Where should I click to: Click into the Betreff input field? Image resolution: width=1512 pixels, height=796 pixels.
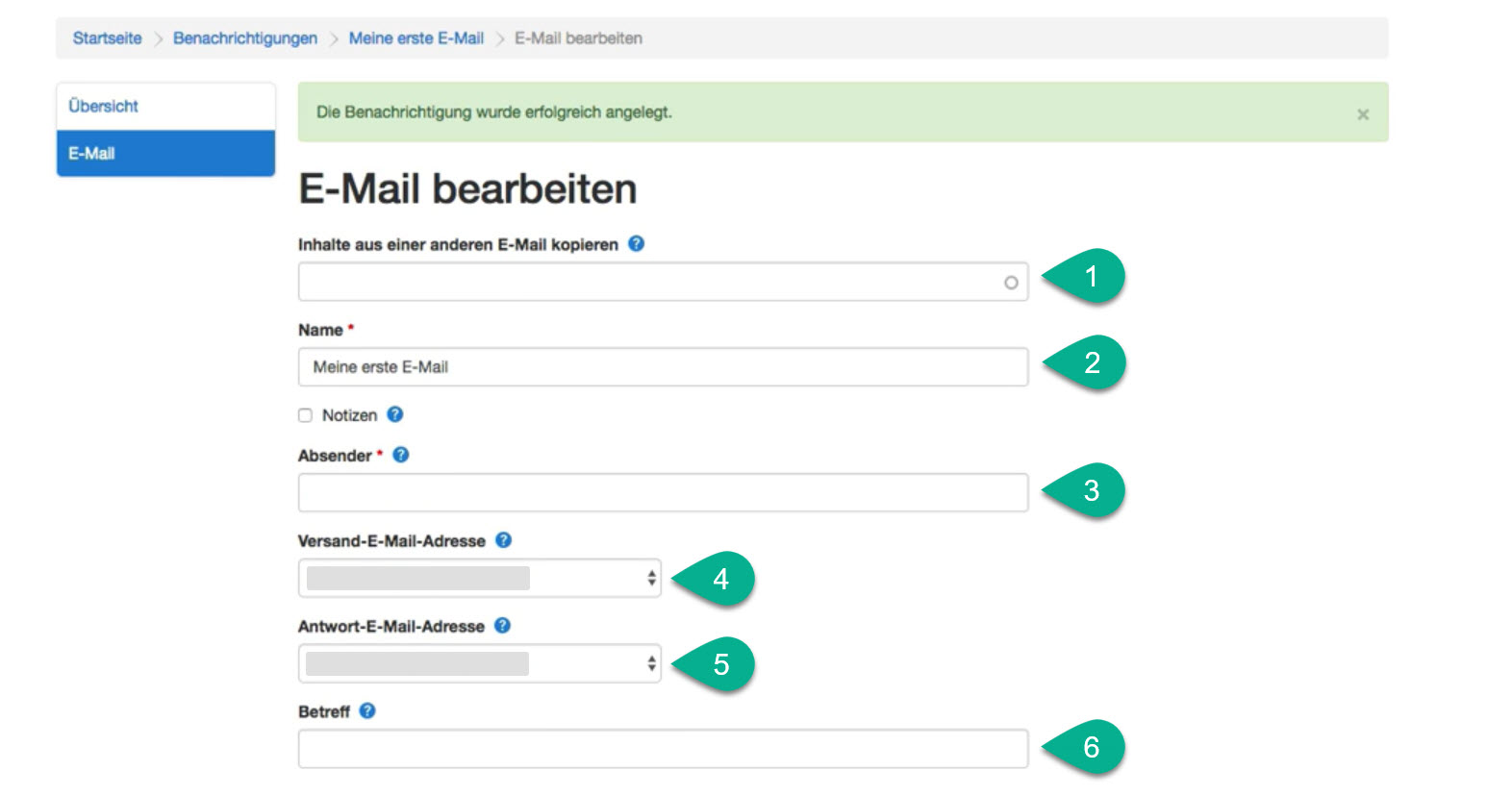pyautogui.click(x=663, y=749)
